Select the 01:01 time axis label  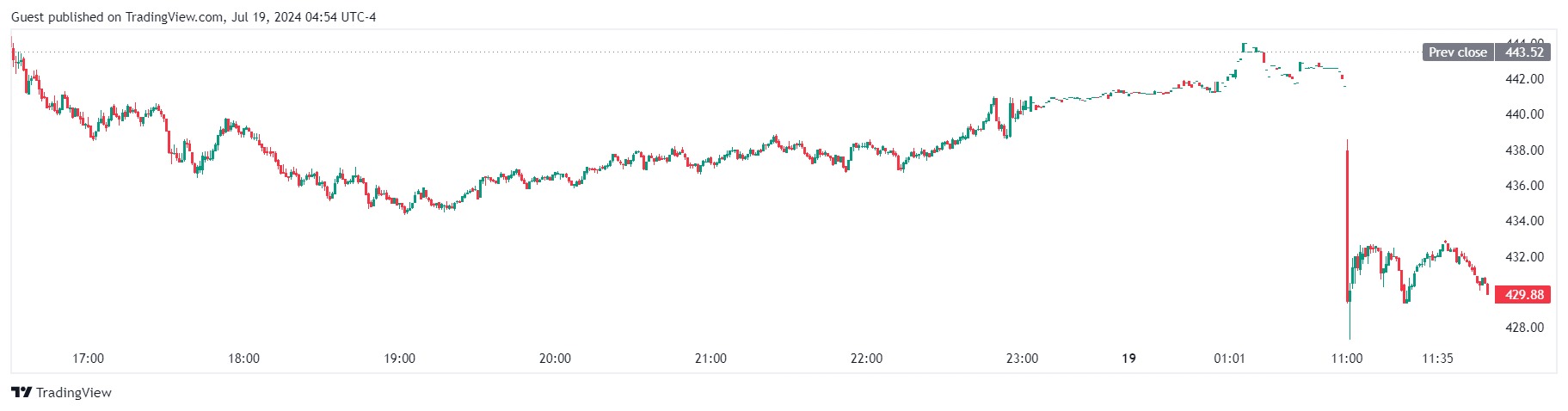pyautogui.click(x=1229, y=359)
